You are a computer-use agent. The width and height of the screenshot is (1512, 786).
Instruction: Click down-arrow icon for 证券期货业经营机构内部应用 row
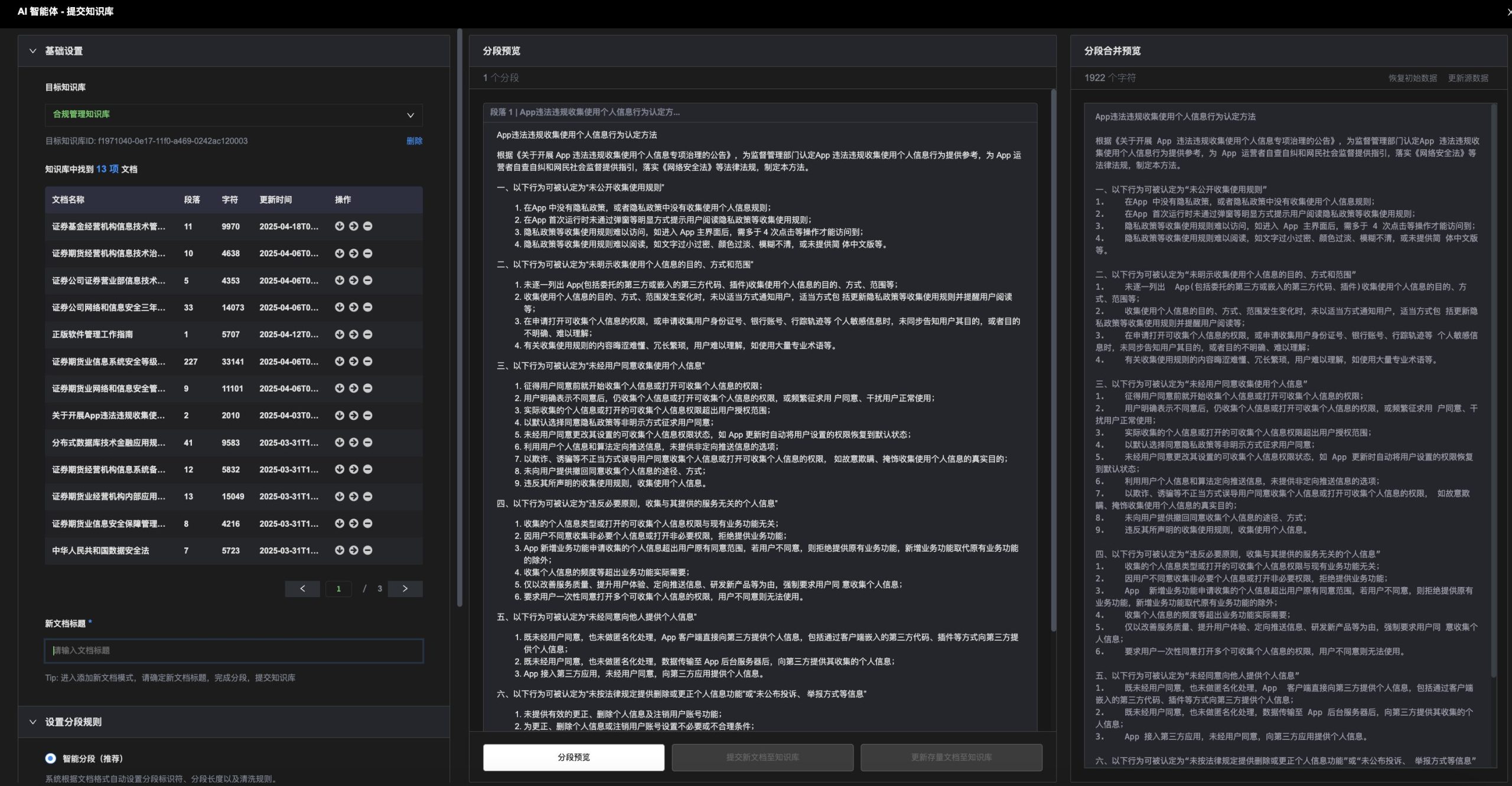click(x=340, y=496)
